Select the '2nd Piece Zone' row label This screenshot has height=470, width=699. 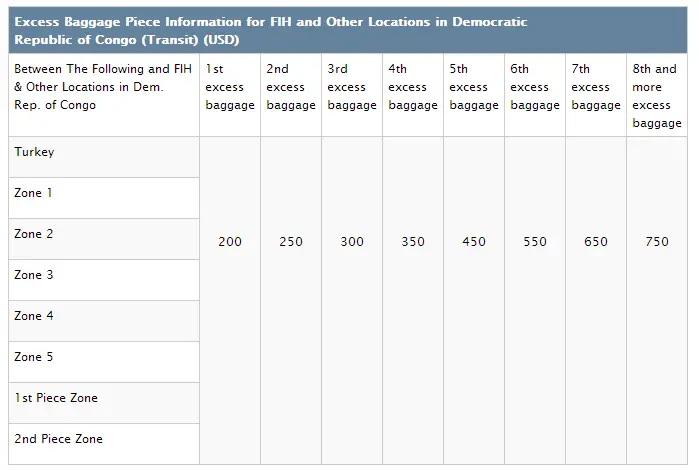(x=58, y=439)
